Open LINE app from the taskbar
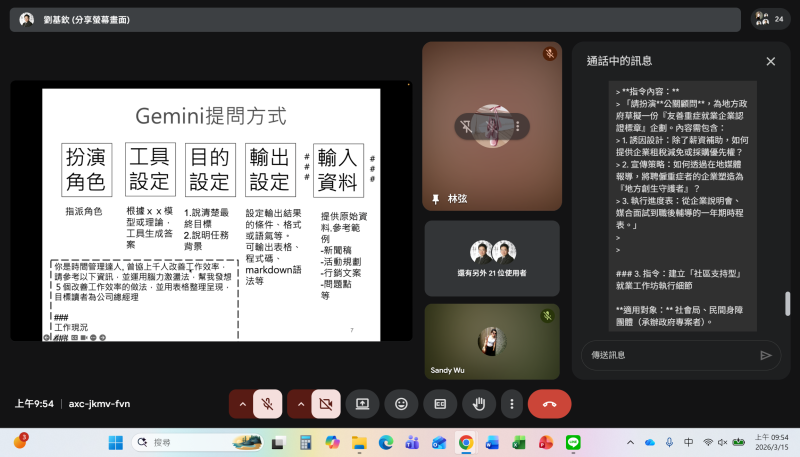 coord(573,442)
